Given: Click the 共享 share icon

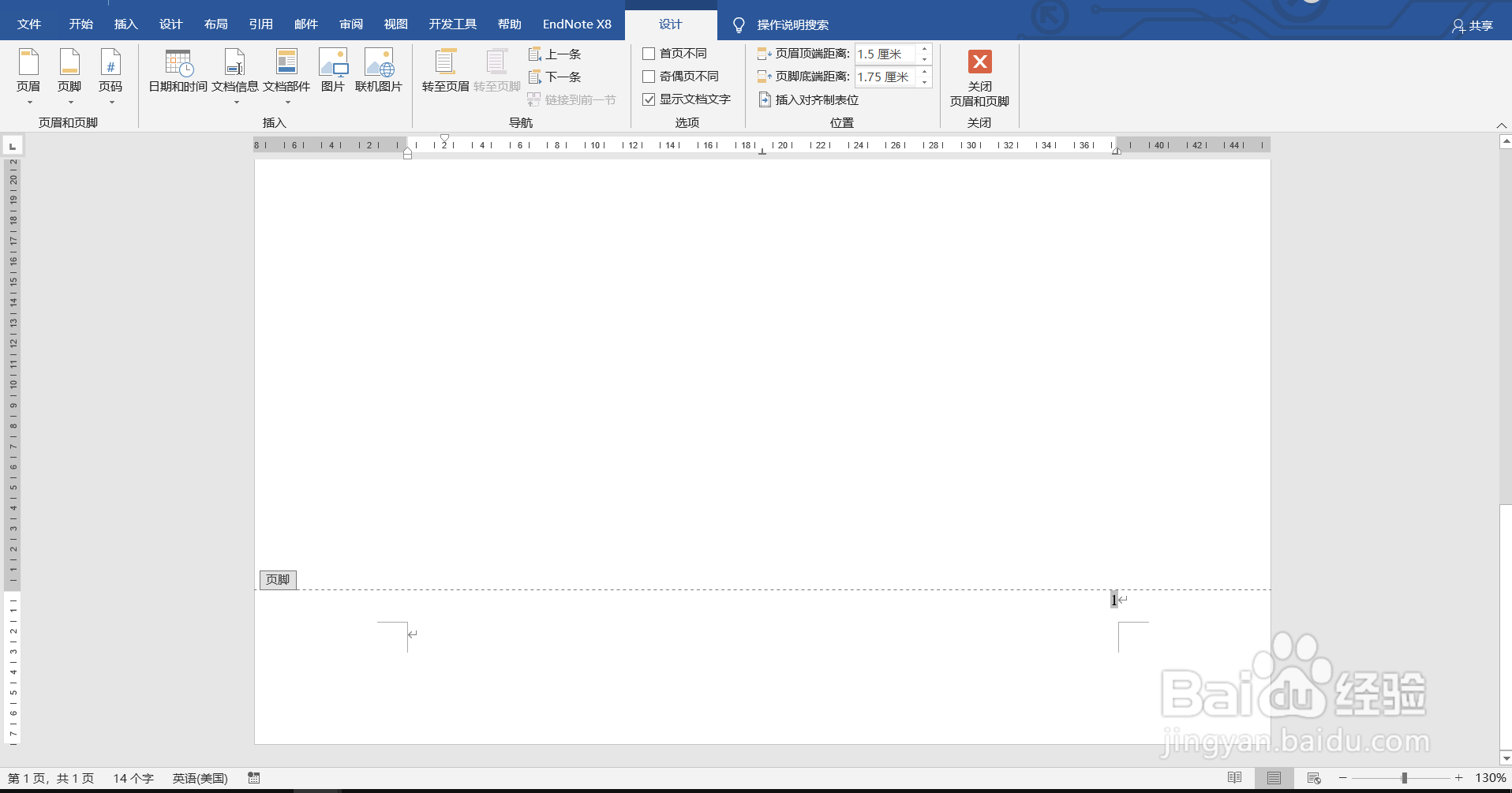Looking at the screenshot, I should 1473,25.
